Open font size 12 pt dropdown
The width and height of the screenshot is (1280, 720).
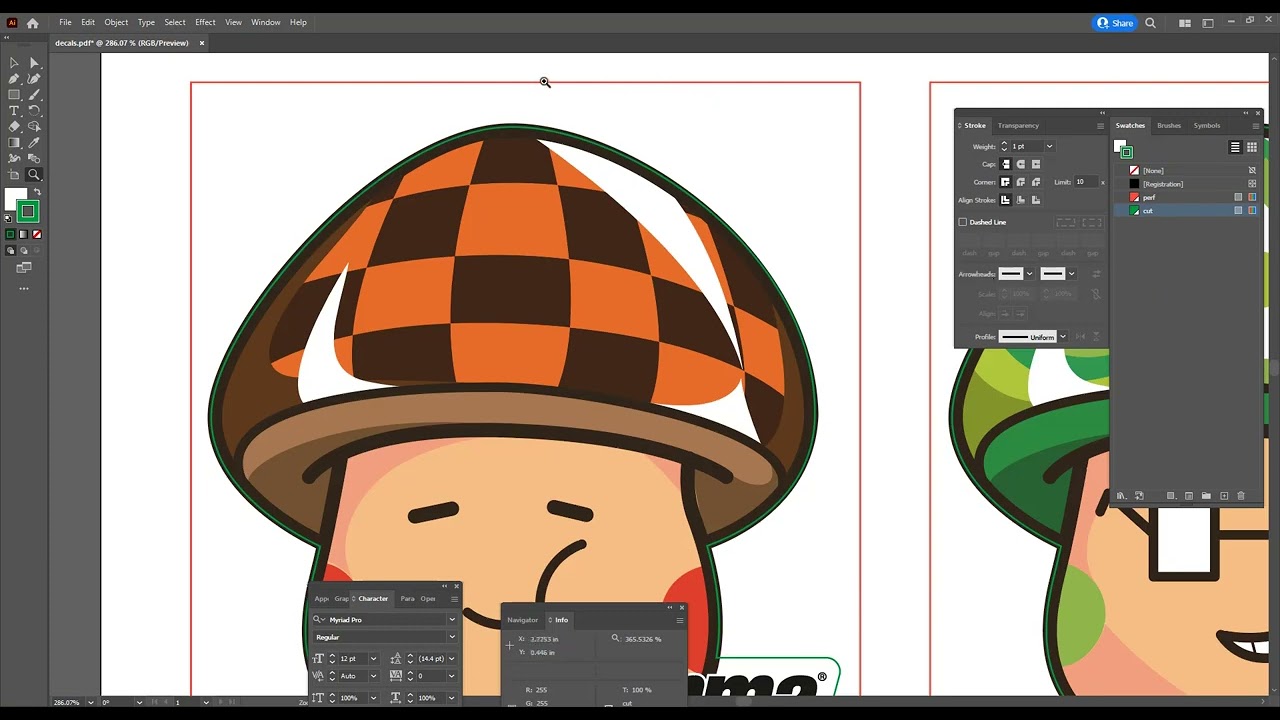coord(373,659)
